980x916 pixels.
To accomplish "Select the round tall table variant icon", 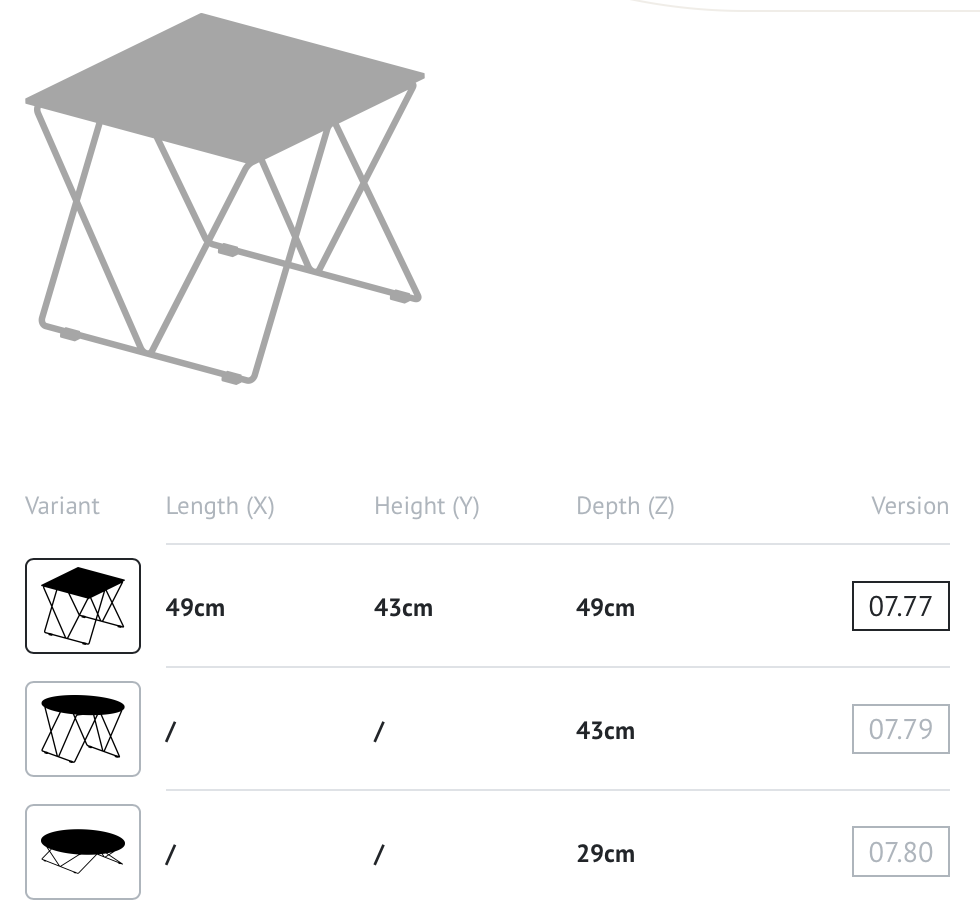I will (x=83, y=729).
